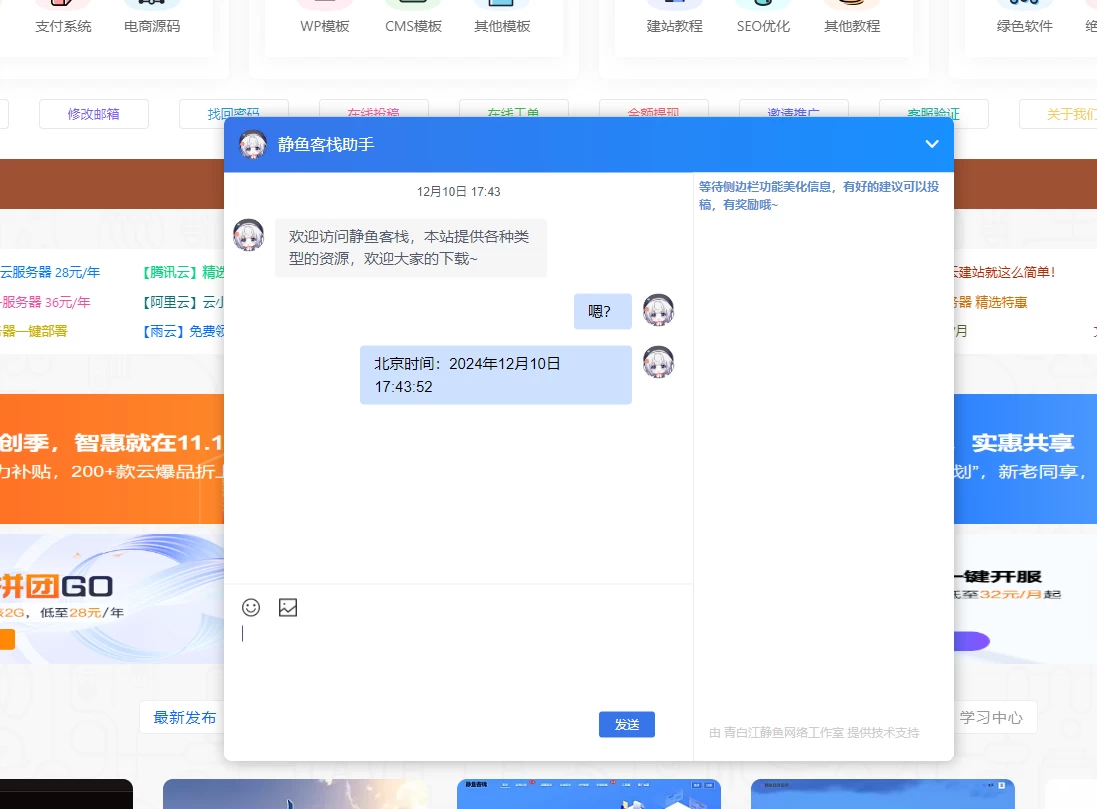
Task: Click the image upload icon
Action: [288, 607]
